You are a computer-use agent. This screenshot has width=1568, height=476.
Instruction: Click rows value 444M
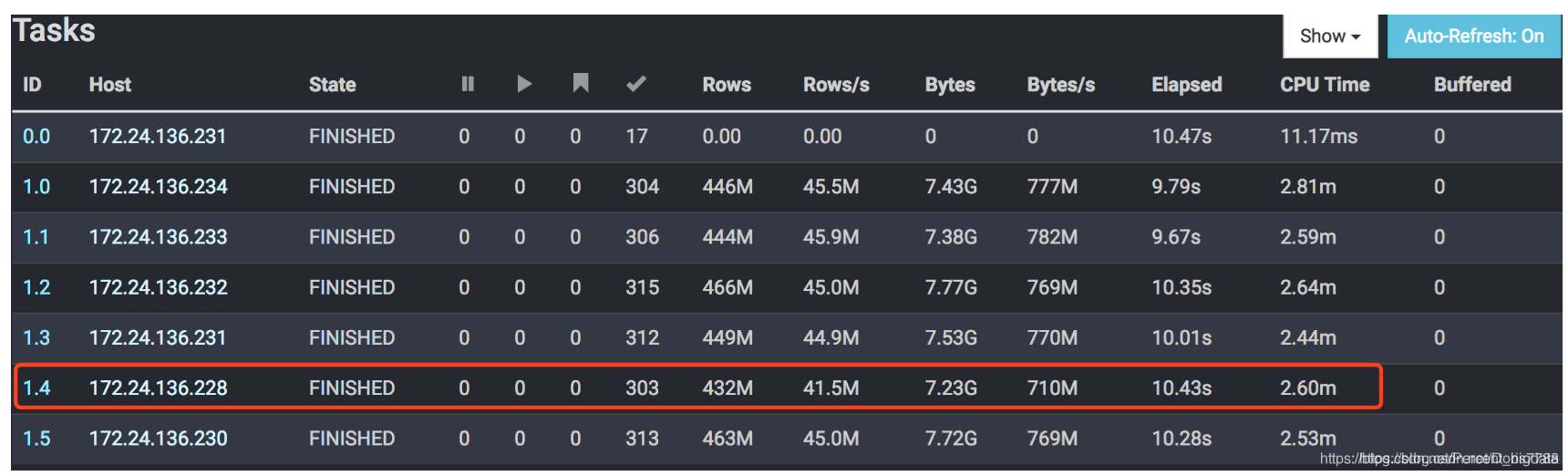[727, 237]
